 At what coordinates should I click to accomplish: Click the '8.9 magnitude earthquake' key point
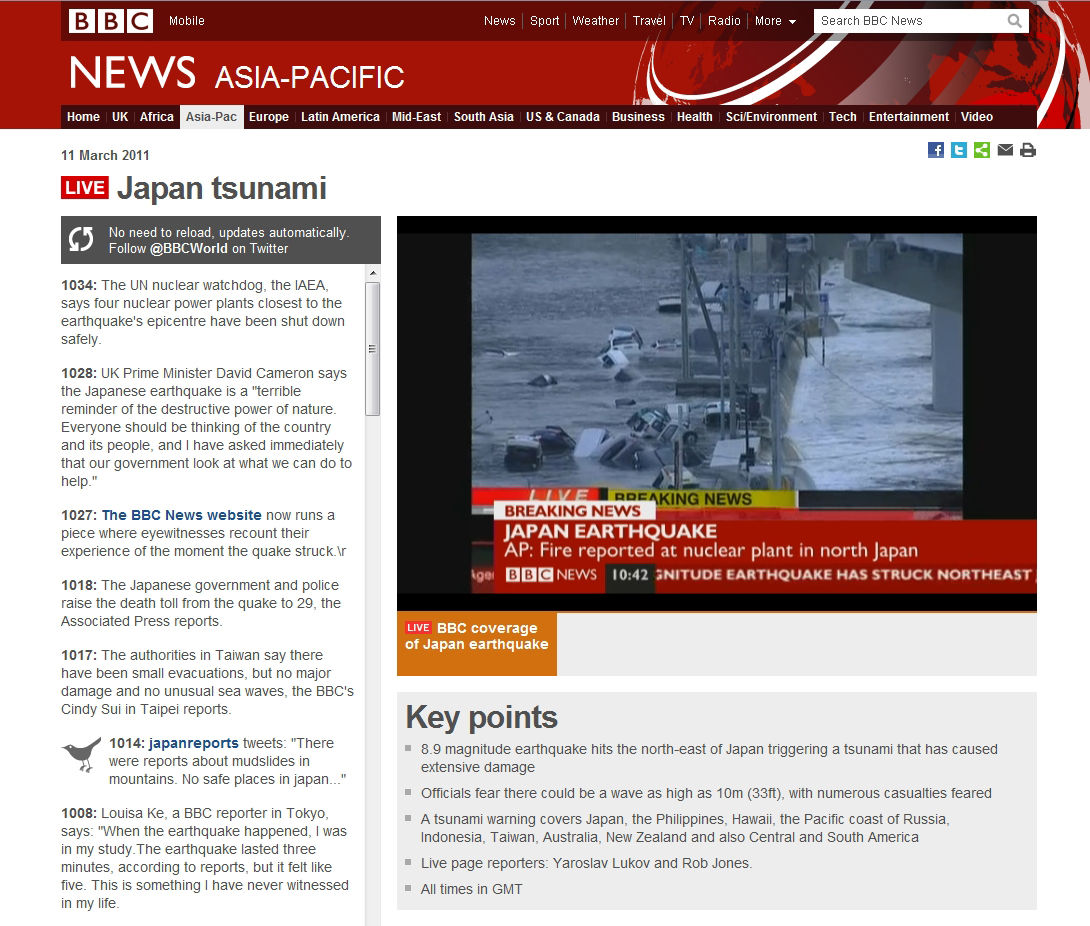click(709, 758)
